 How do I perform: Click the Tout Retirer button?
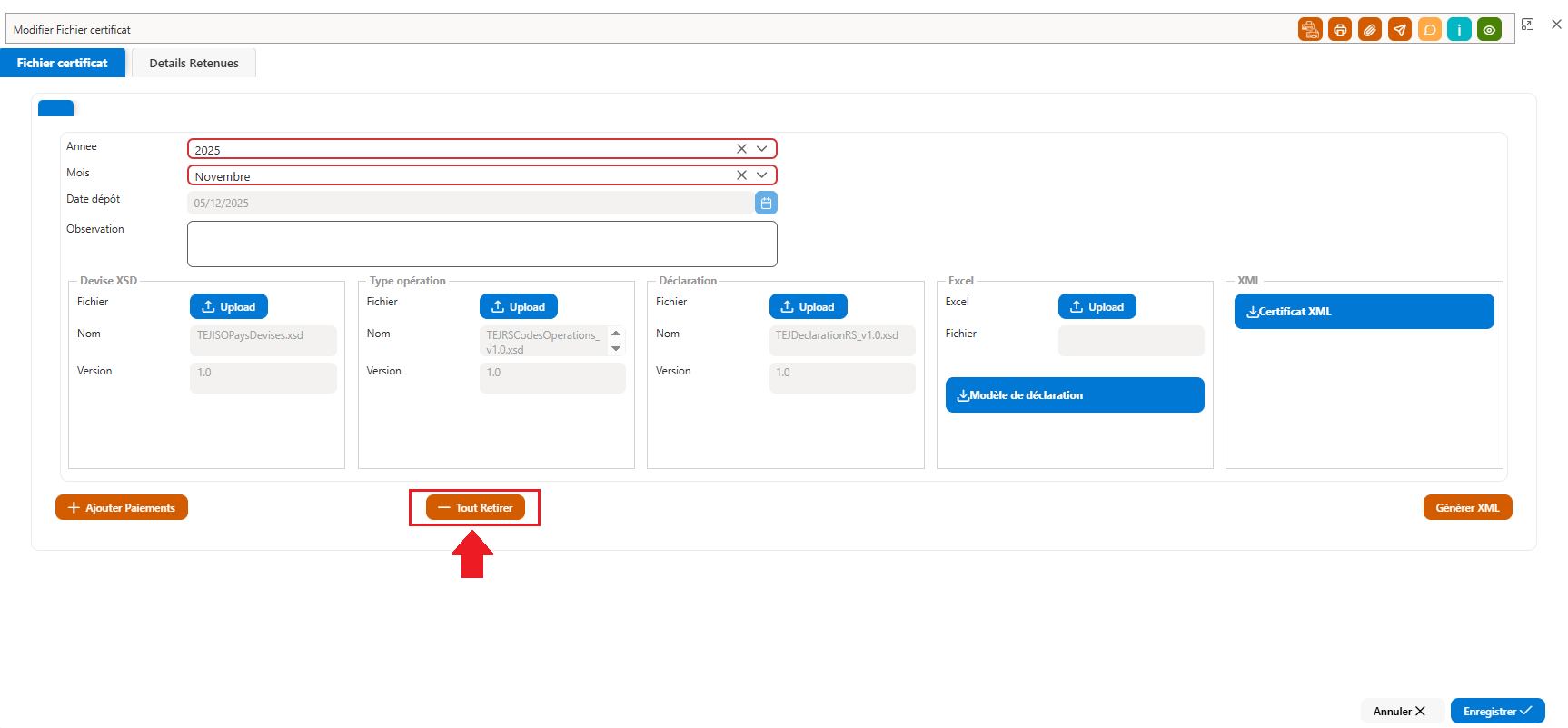[475, 507]
